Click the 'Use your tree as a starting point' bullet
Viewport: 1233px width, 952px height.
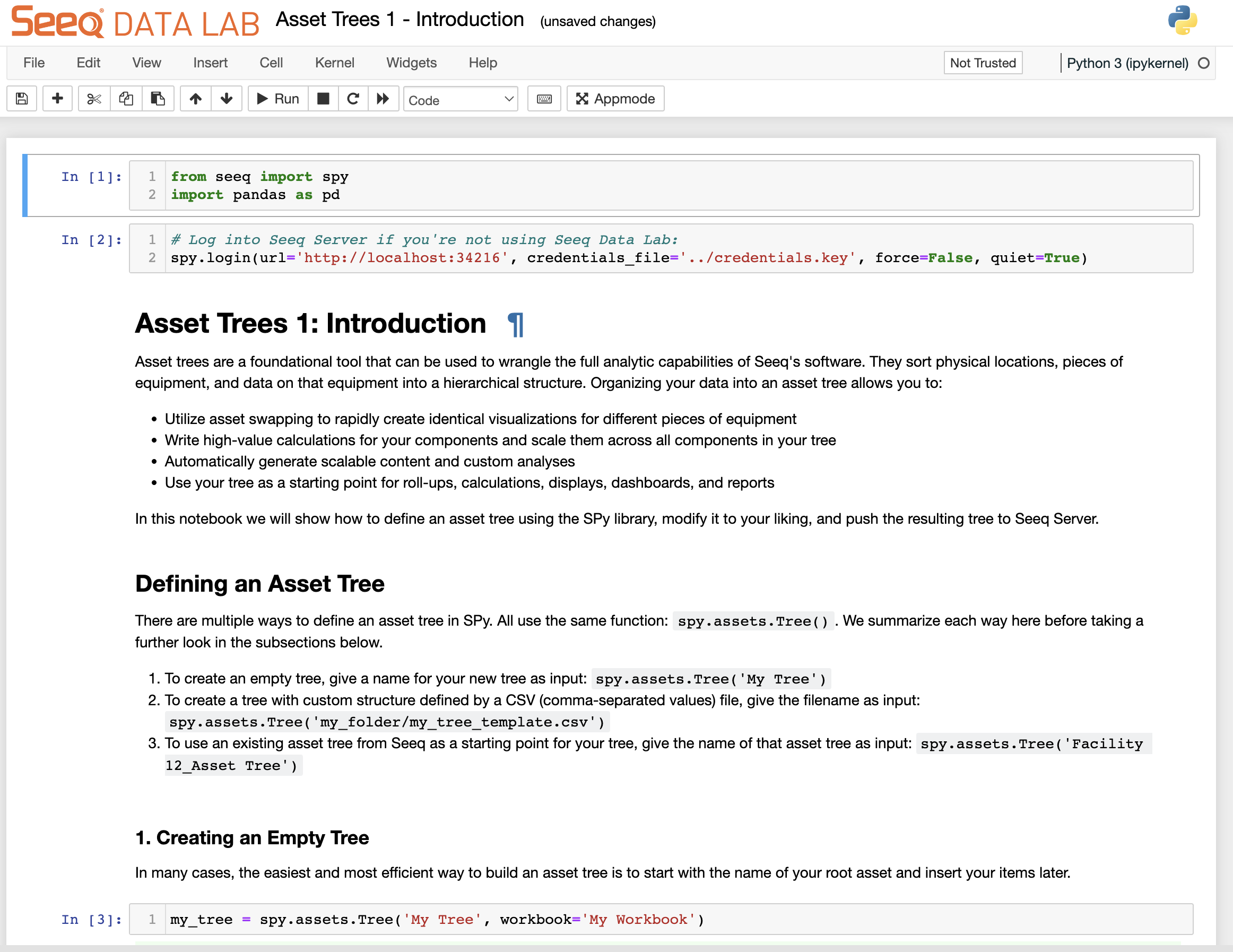click(470, 483)
